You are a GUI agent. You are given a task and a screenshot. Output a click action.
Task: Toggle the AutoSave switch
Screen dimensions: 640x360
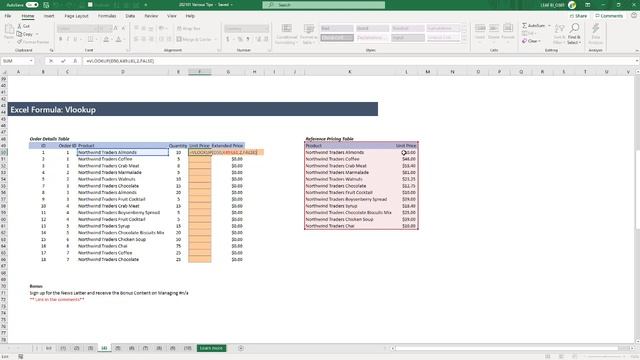[32, 5]
